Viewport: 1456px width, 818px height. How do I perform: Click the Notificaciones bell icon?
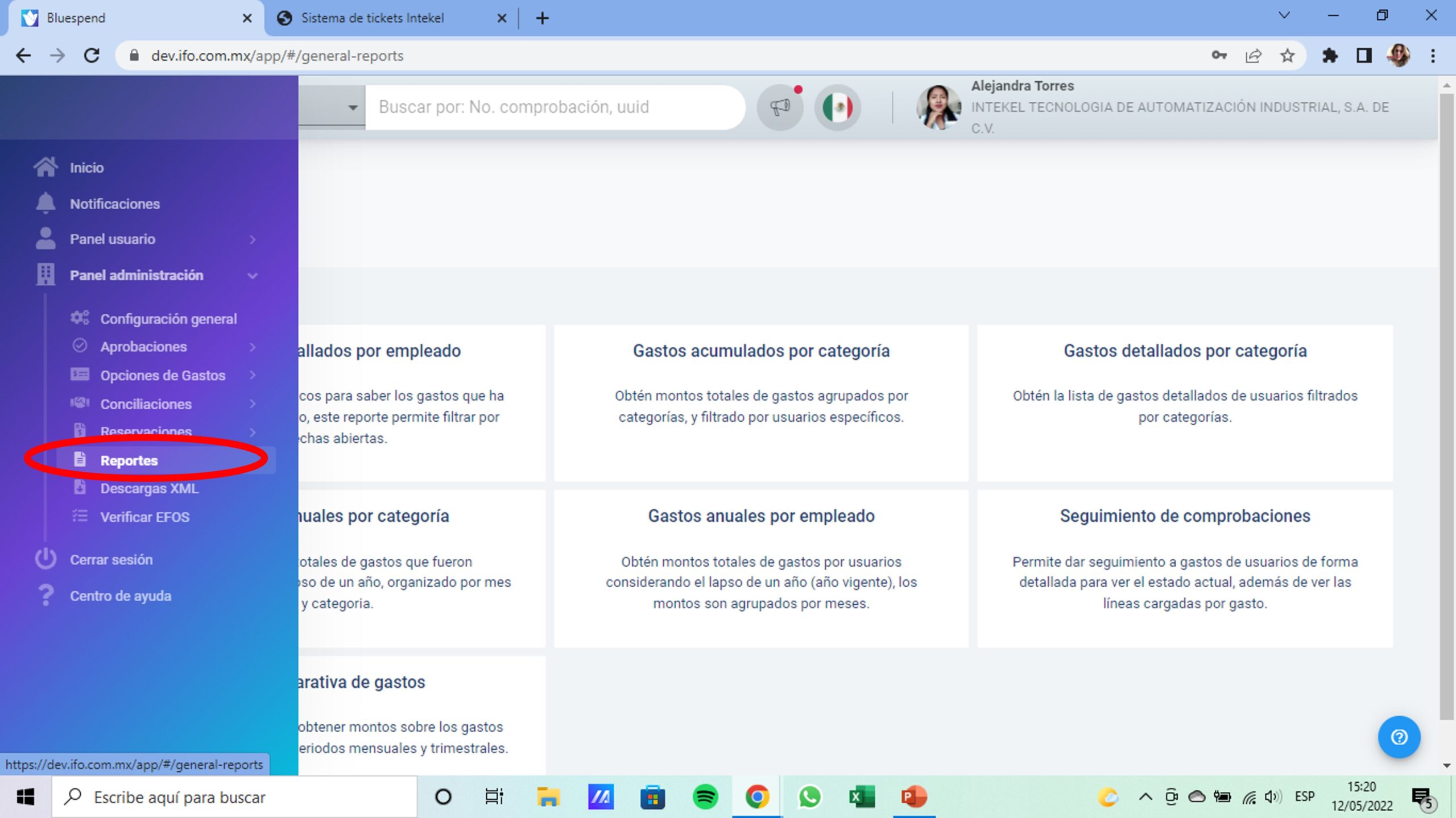[x=45, y=204]
